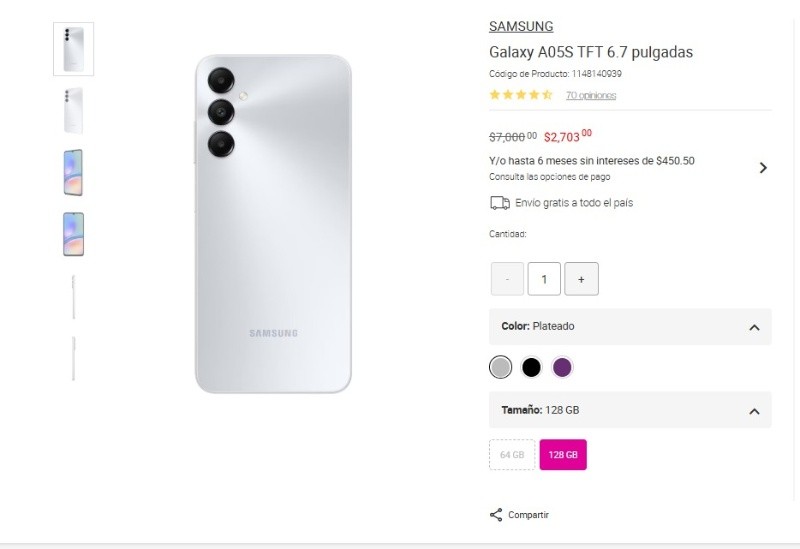The width and height of the screenshot is (800, 549).
Task: Select first thumbnail of phone back
Action: (x=73, y=49)
